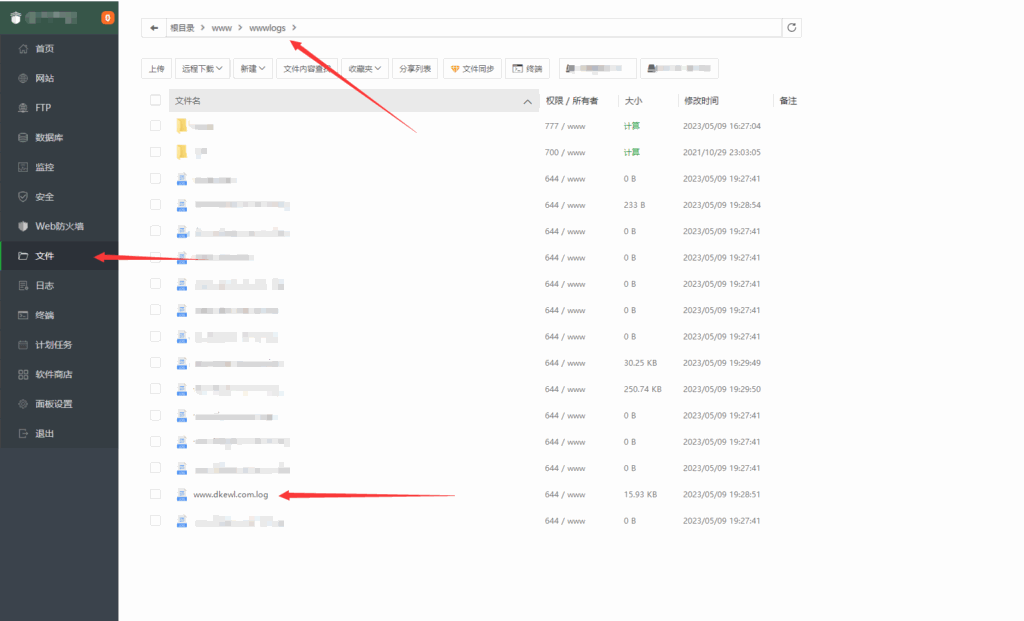Open the FTP section
1024x621 pixels.
coord(42,108)
